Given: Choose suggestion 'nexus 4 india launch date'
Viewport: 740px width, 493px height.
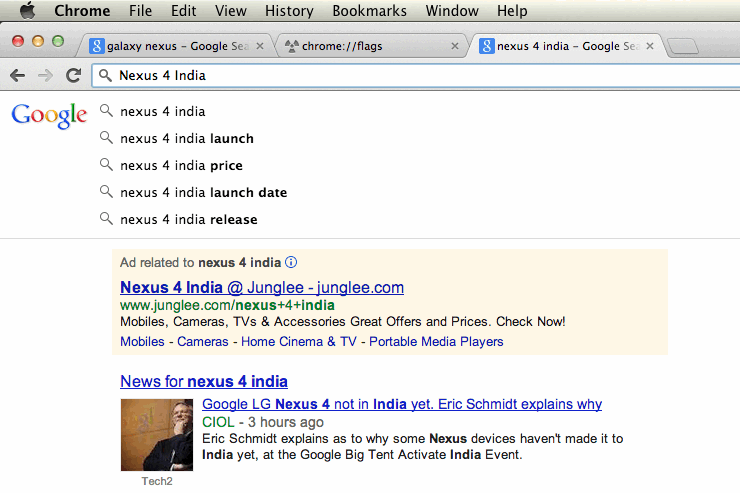Looking at the screenshot, I should (x=203, y=192).
